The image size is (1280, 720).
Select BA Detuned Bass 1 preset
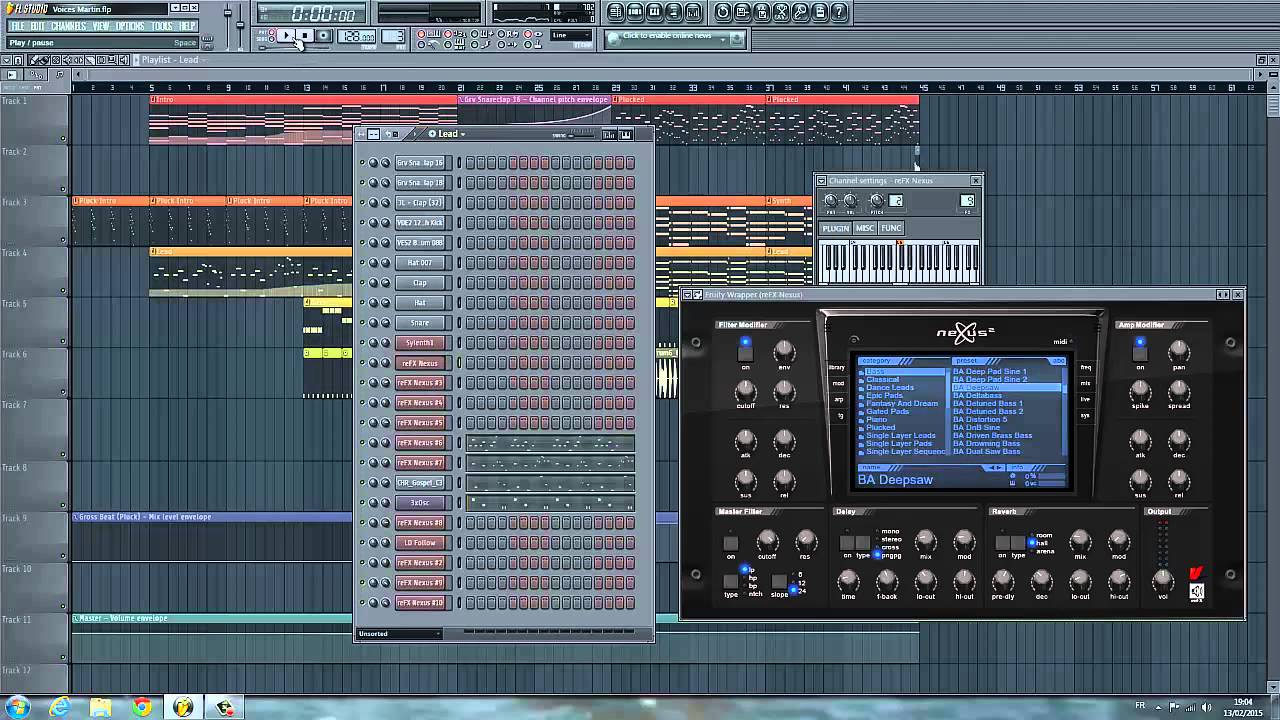(x=988, y=403)
